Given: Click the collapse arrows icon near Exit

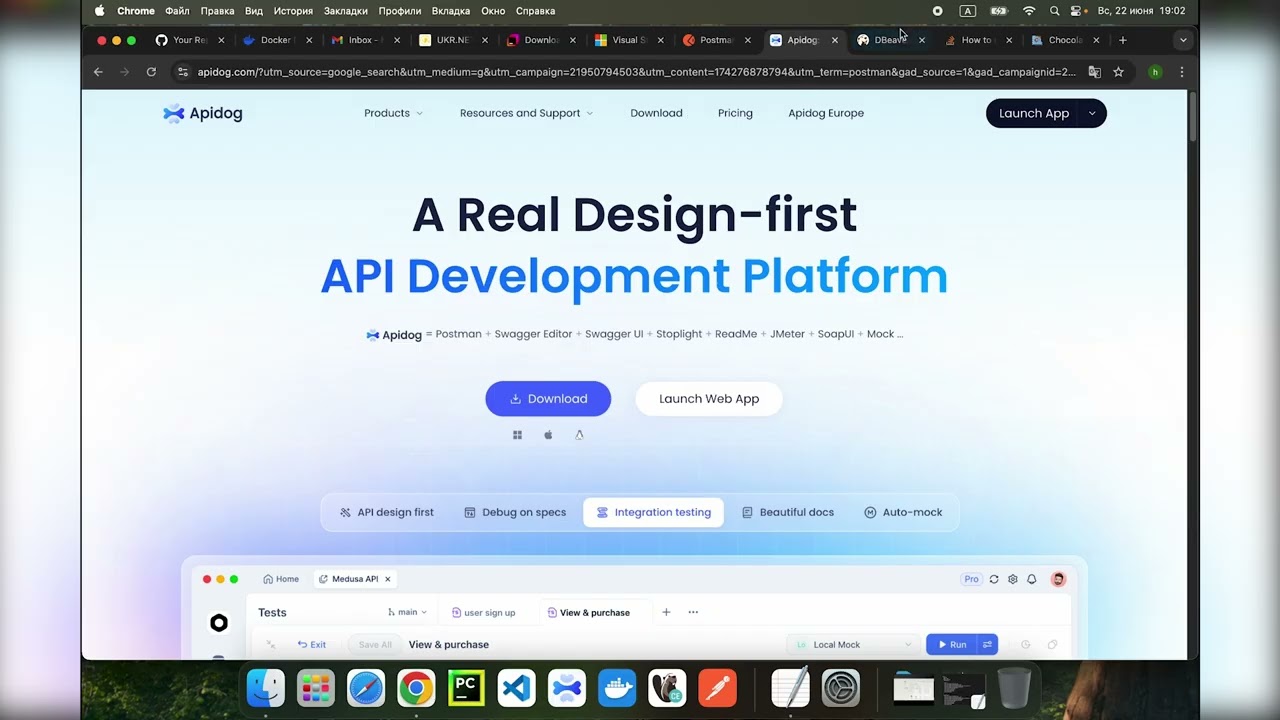Looking at the screenshot, I should pyautogui.click(x=271, y=645).
